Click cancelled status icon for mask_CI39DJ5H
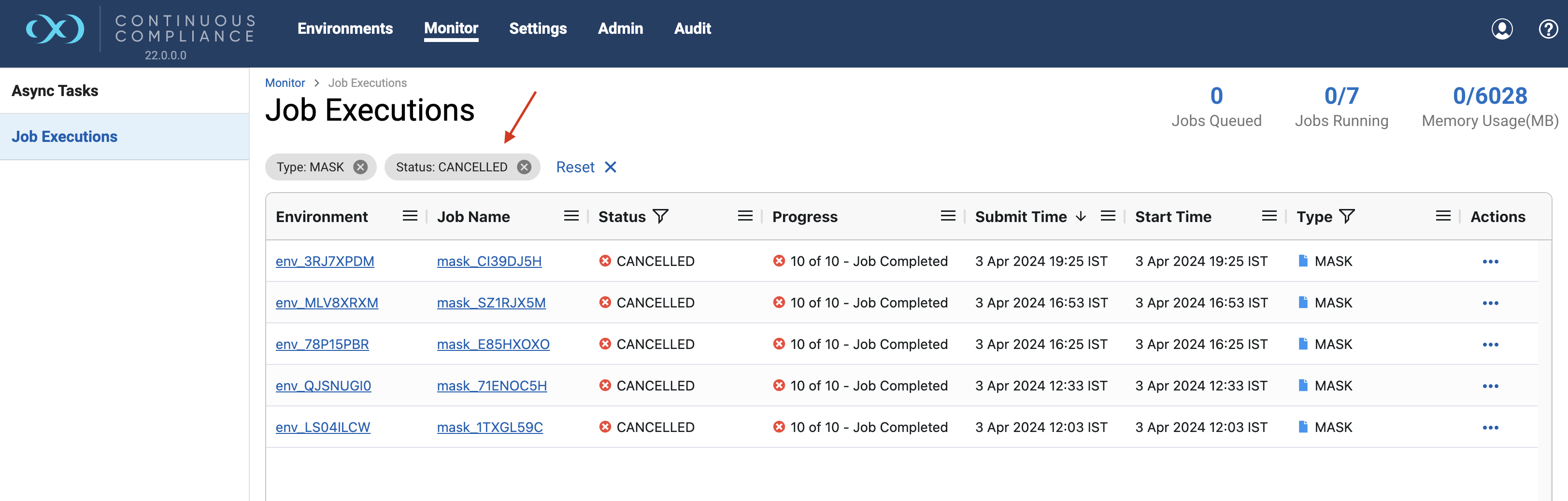This screenshot has width=1568, height=501. click(605, 261)
